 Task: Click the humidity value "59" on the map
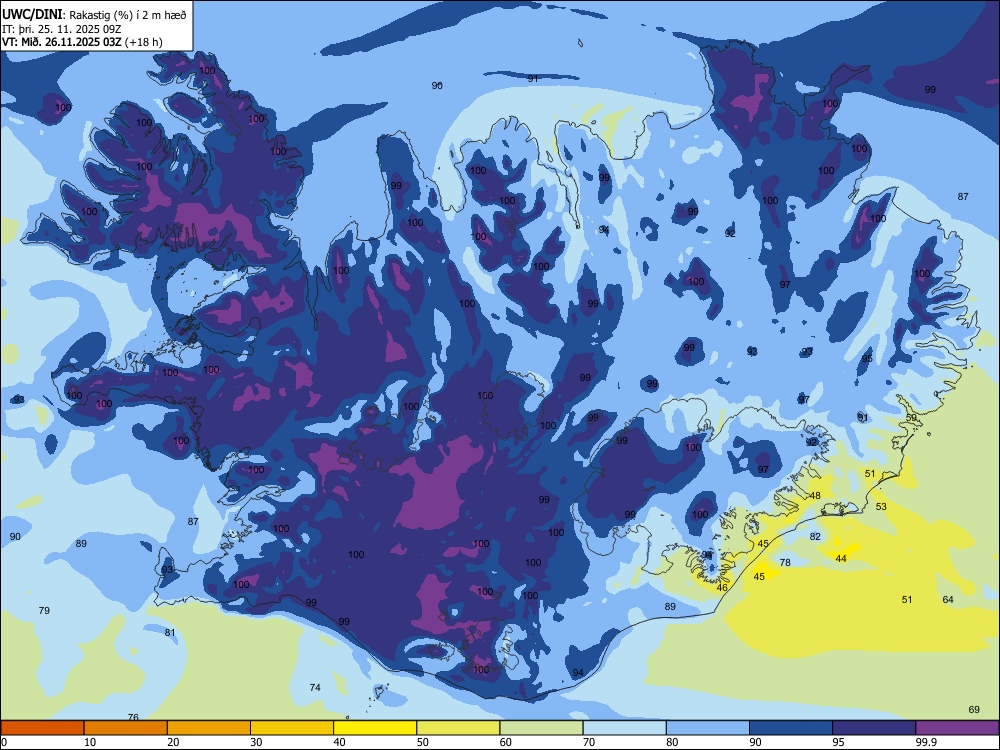[911, 418]
